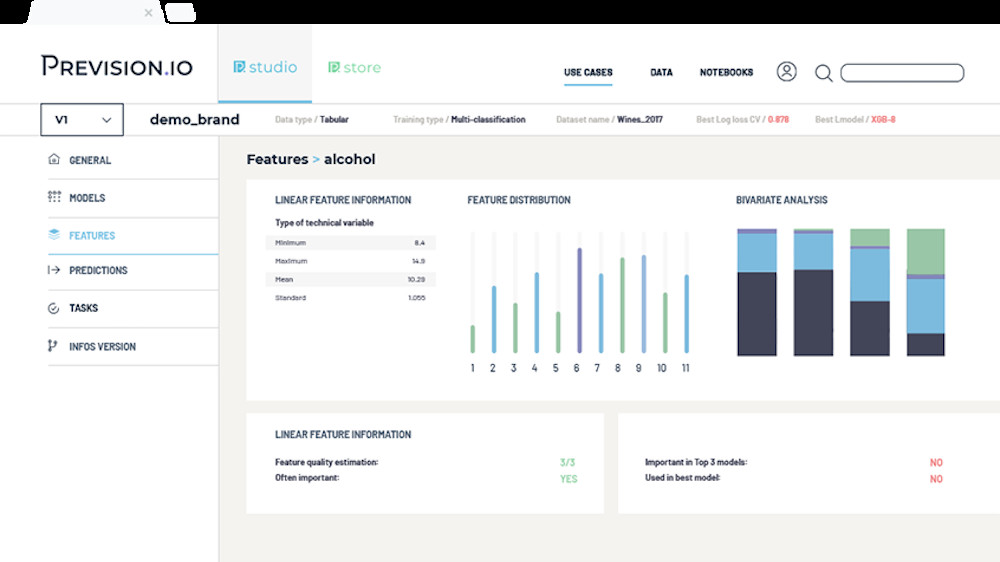Open the Data menu item
Image resolution: width=1000 pixels, height=562 pixels.
pos(661,73)
